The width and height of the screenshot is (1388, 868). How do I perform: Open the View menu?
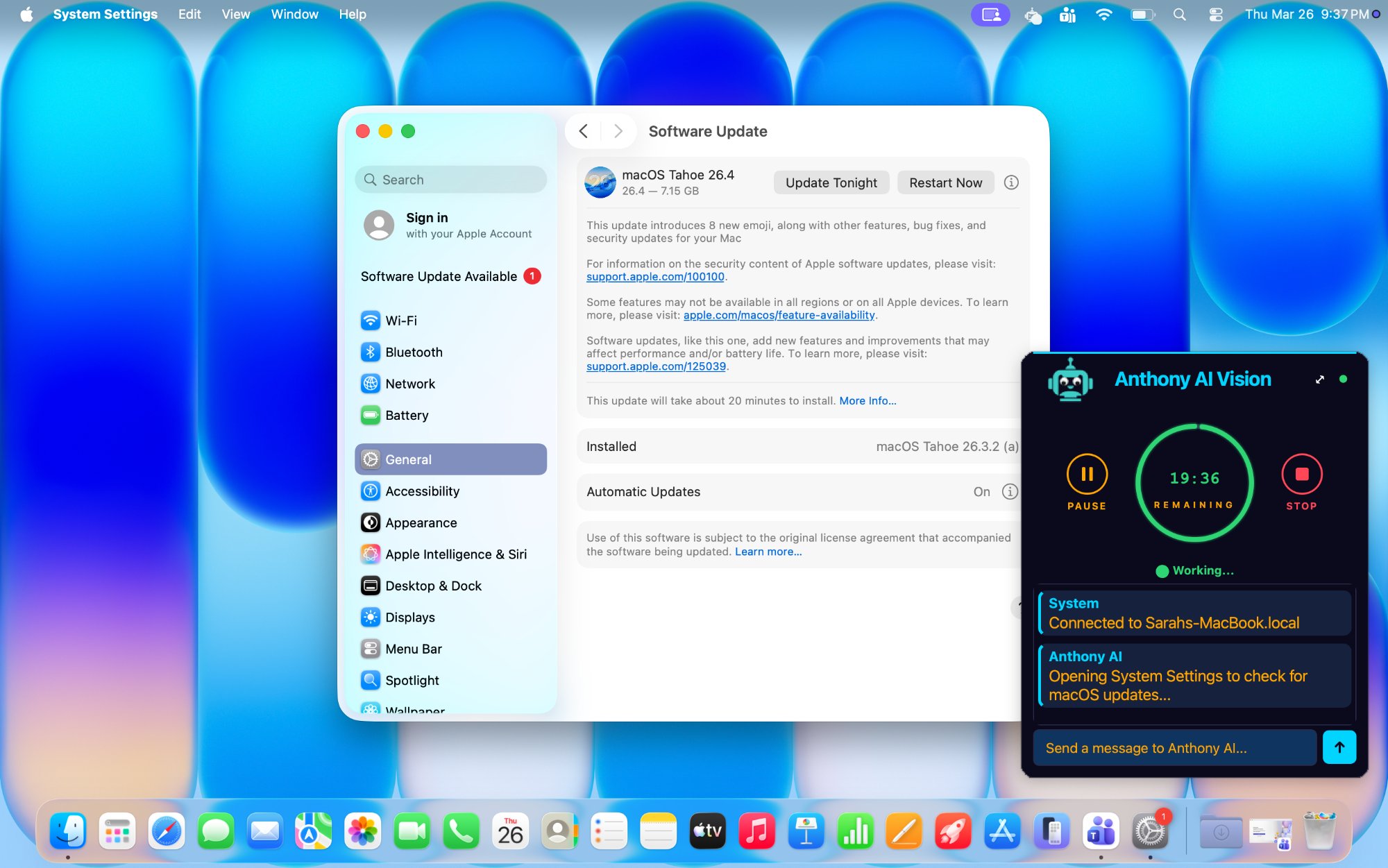(x=235, y=14)
